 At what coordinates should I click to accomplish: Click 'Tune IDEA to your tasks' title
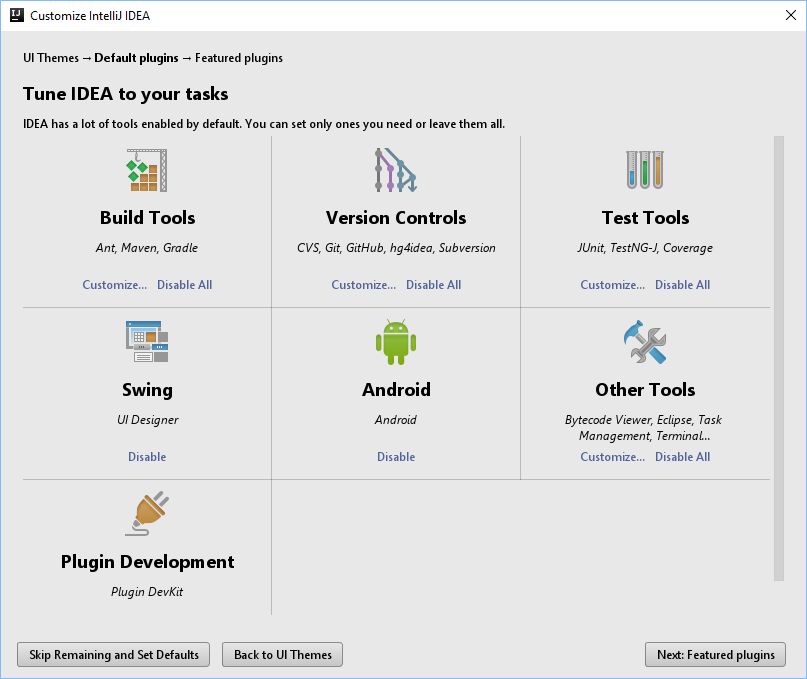click(x=126, y=94)
